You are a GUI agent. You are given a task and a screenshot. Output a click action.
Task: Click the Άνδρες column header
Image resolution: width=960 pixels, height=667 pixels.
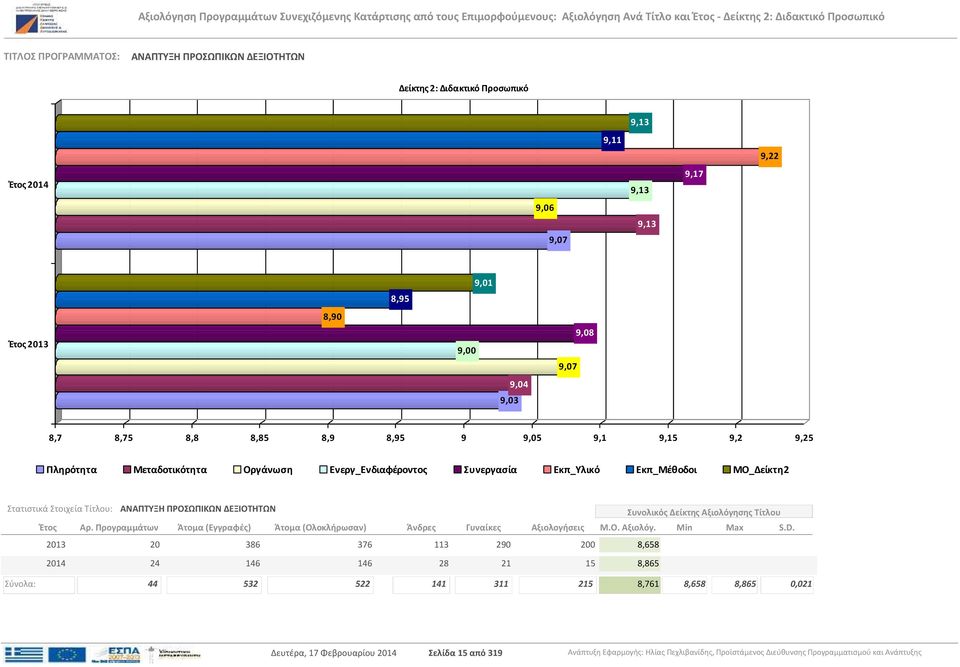point(421,527)
